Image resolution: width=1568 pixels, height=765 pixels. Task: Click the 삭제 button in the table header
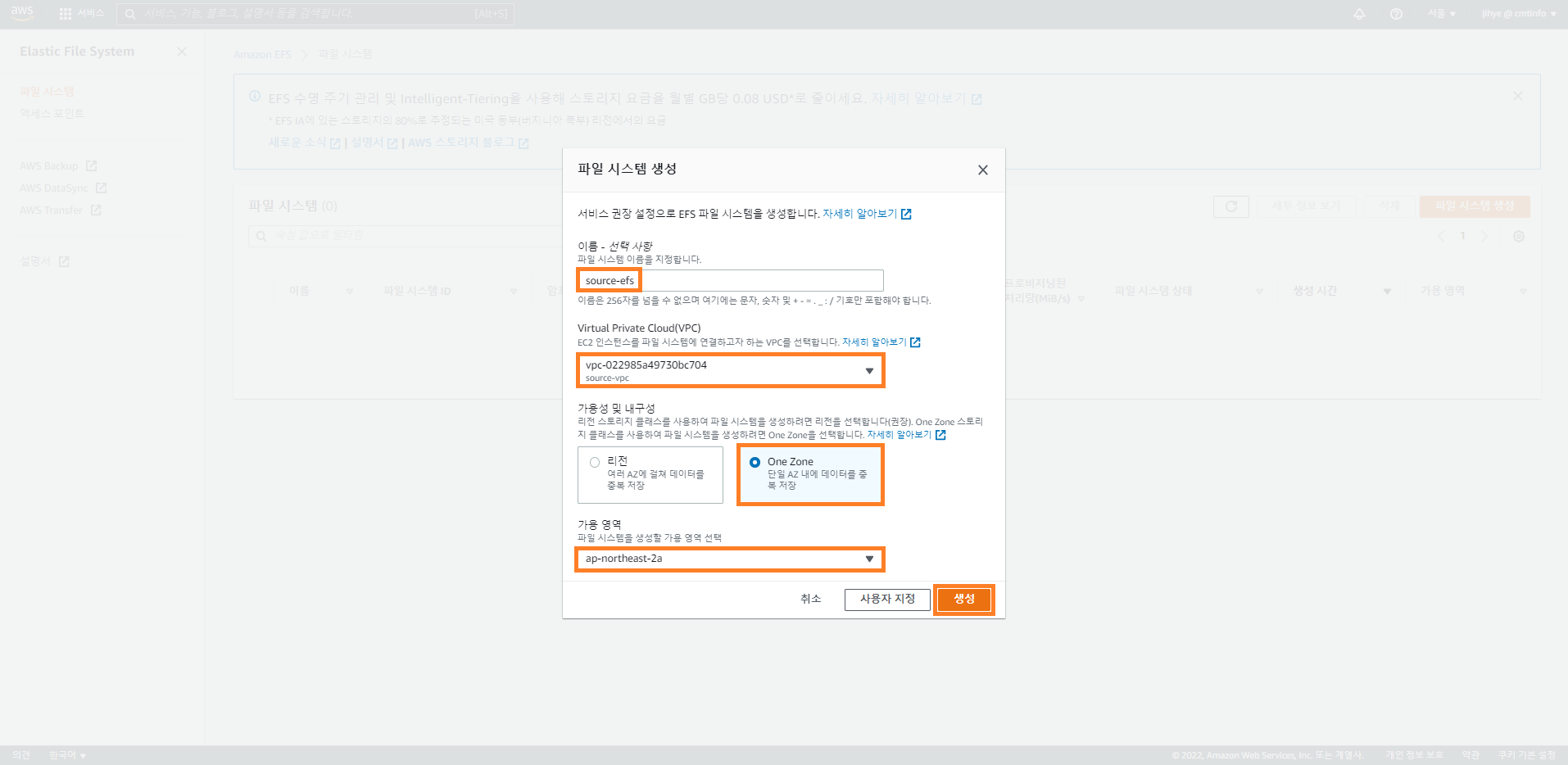click(x=1390, y=206)
